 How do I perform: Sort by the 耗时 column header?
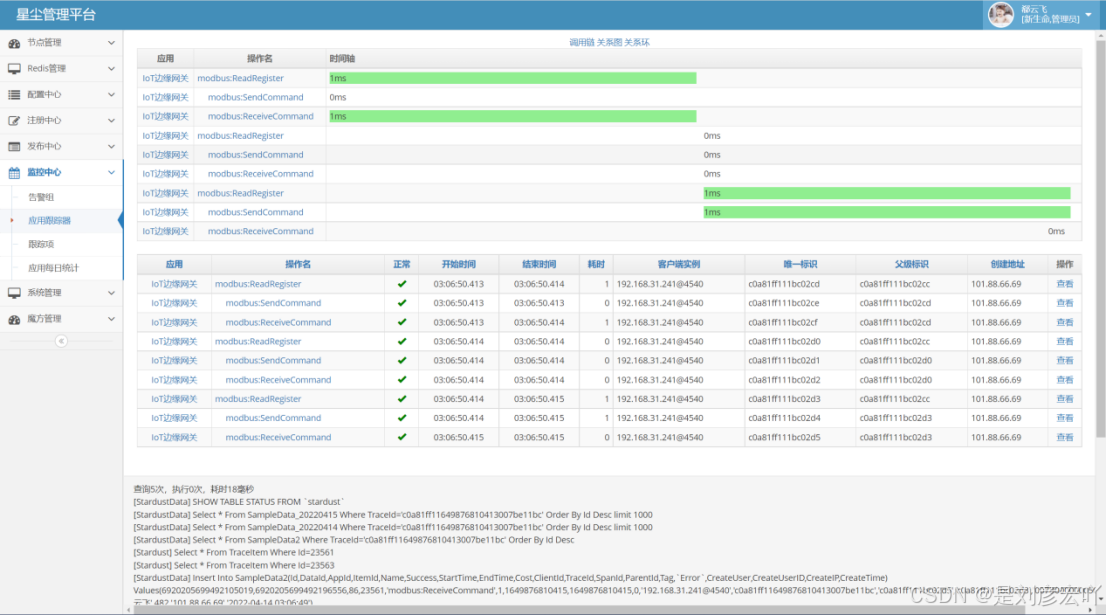[596, 264]
